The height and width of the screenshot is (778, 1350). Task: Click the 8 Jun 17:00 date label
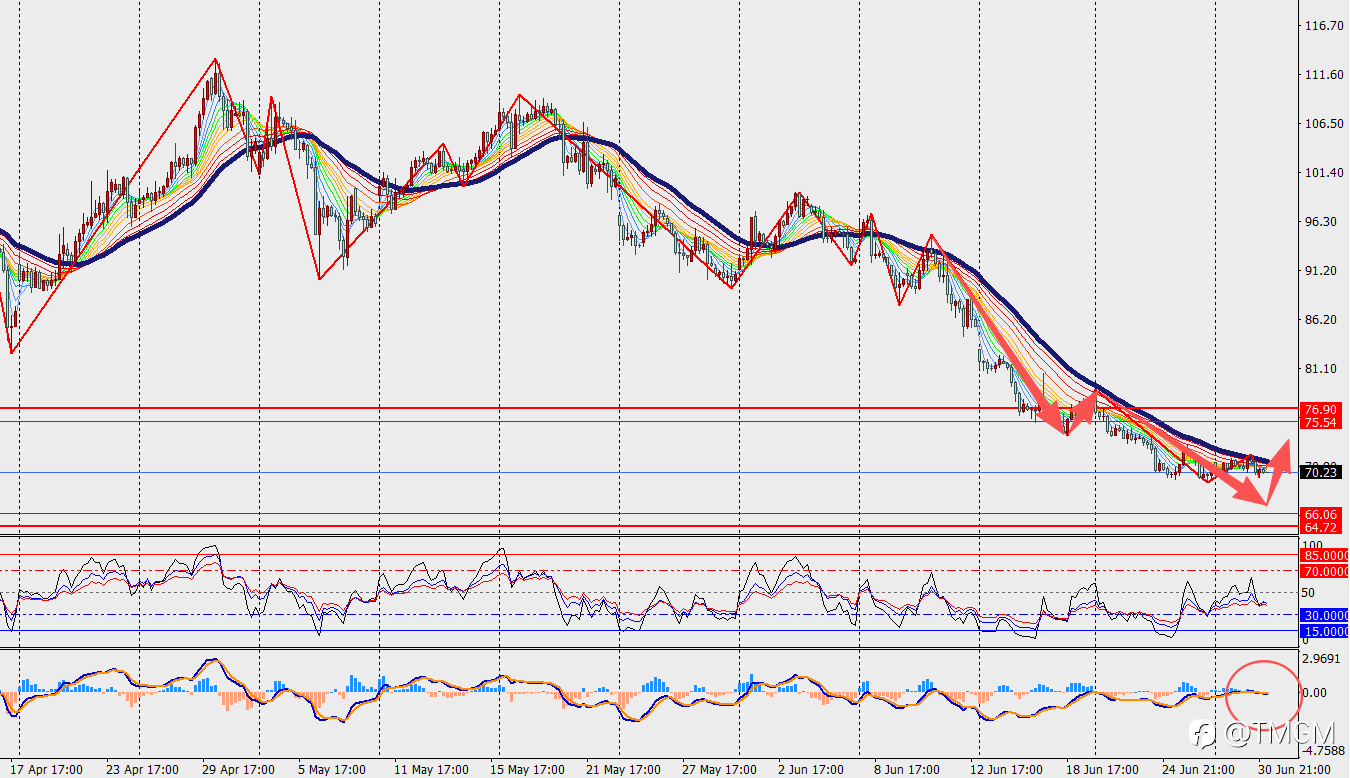point(907,769)
